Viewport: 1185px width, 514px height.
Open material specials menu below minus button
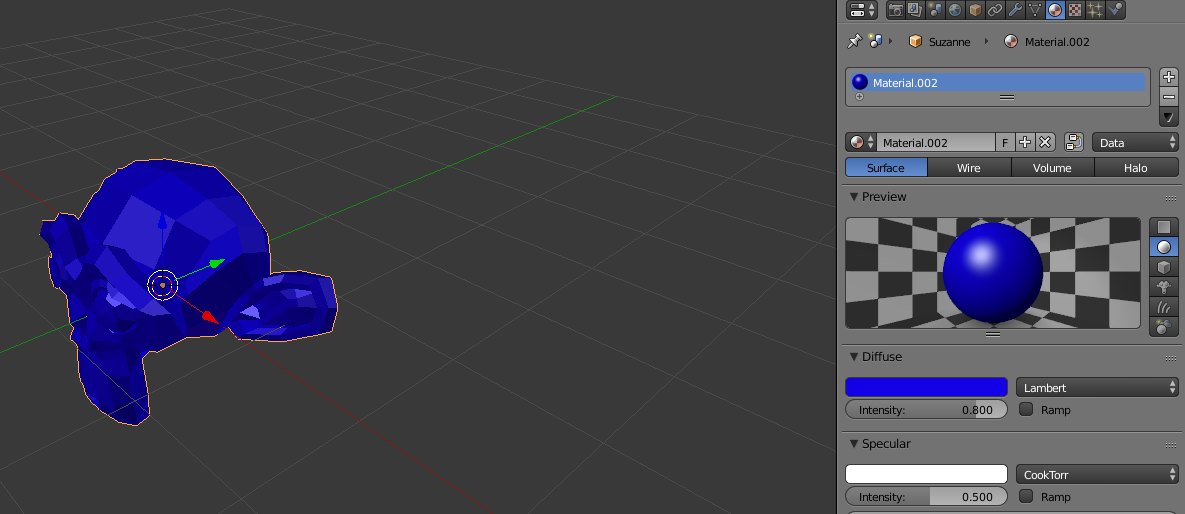1168,117
